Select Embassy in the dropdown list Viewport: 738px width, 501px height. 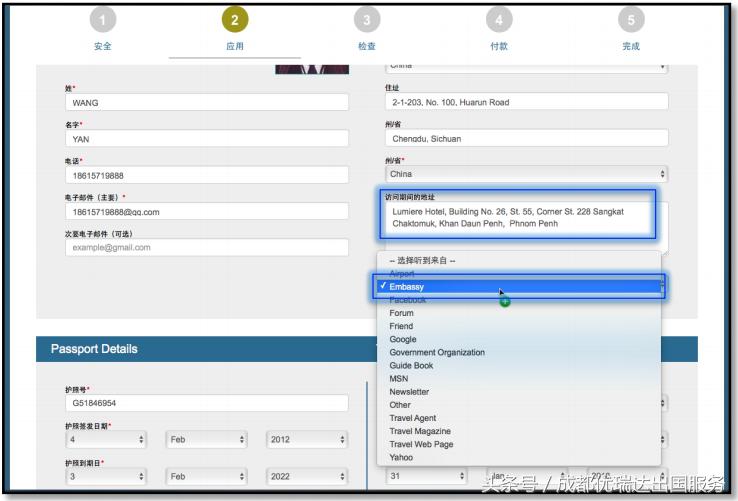519,286
